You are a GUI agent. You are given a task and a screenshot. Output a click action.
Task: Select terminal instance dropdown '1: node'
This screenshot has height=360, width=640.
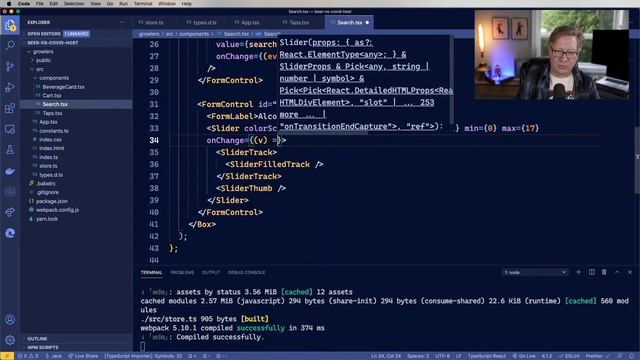[x=535, y=272]
